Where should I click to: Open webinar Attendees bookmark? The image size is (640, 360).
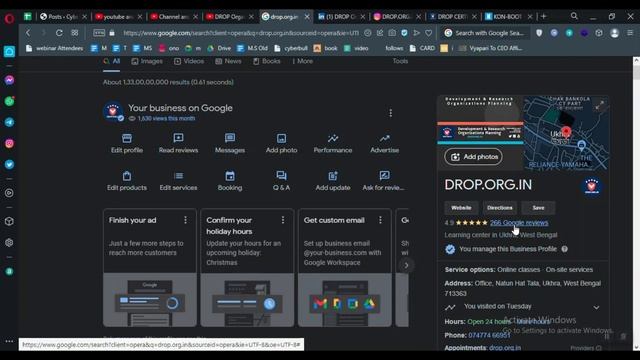54,48
